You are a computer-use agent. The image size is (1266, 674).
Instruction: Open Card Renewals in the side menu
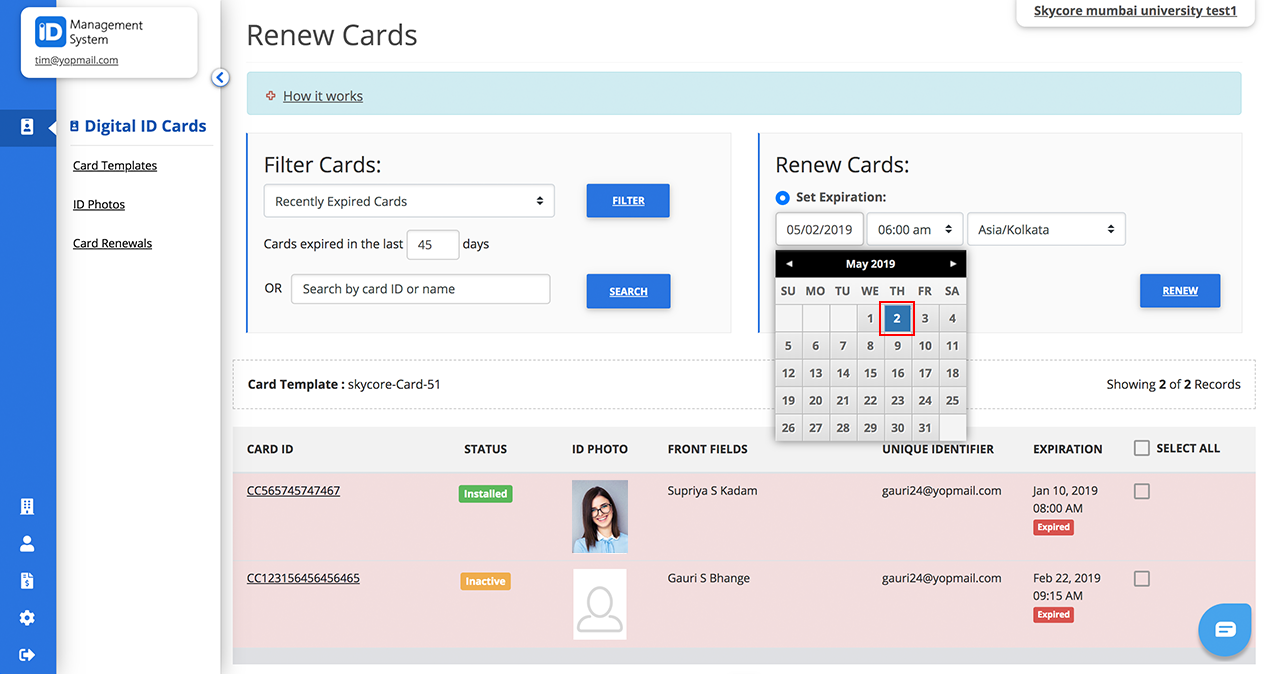coord(112,243)
